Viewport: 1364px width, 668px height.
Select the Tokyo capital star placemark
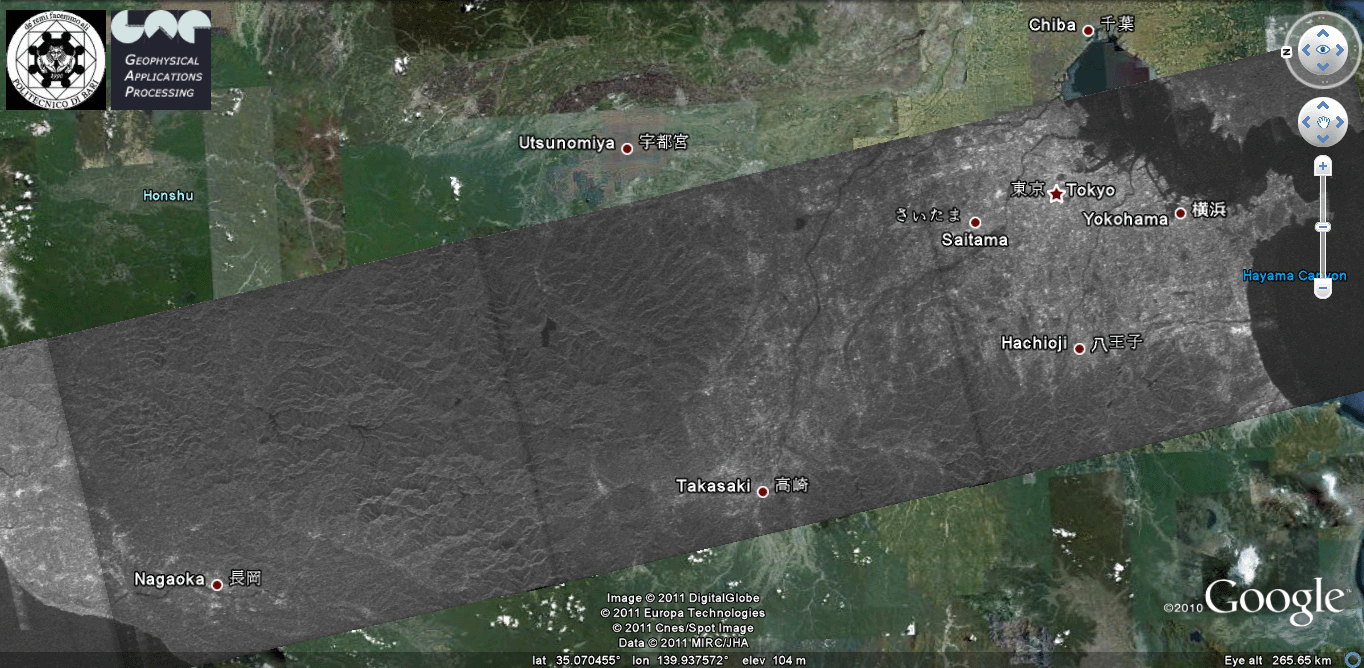tap(1056, 194)
